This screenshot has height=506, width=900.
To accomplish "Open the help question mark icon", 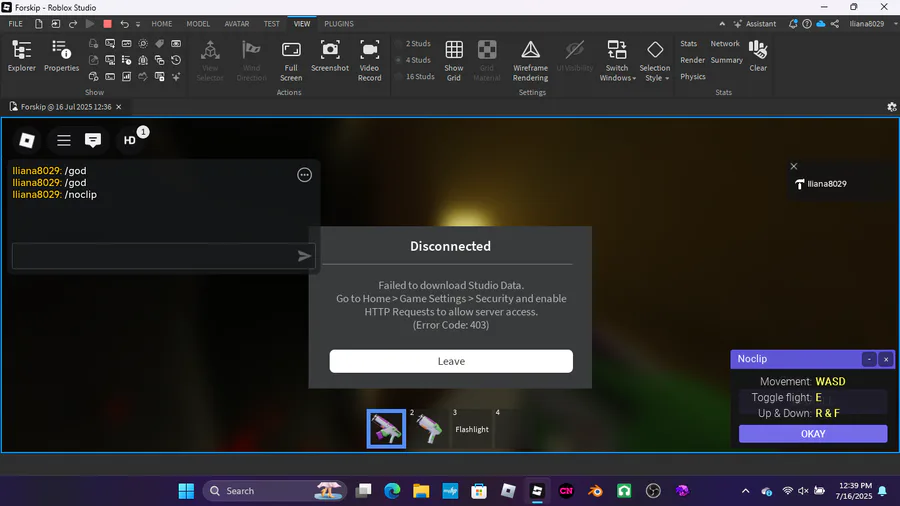I will click(807, 24).
